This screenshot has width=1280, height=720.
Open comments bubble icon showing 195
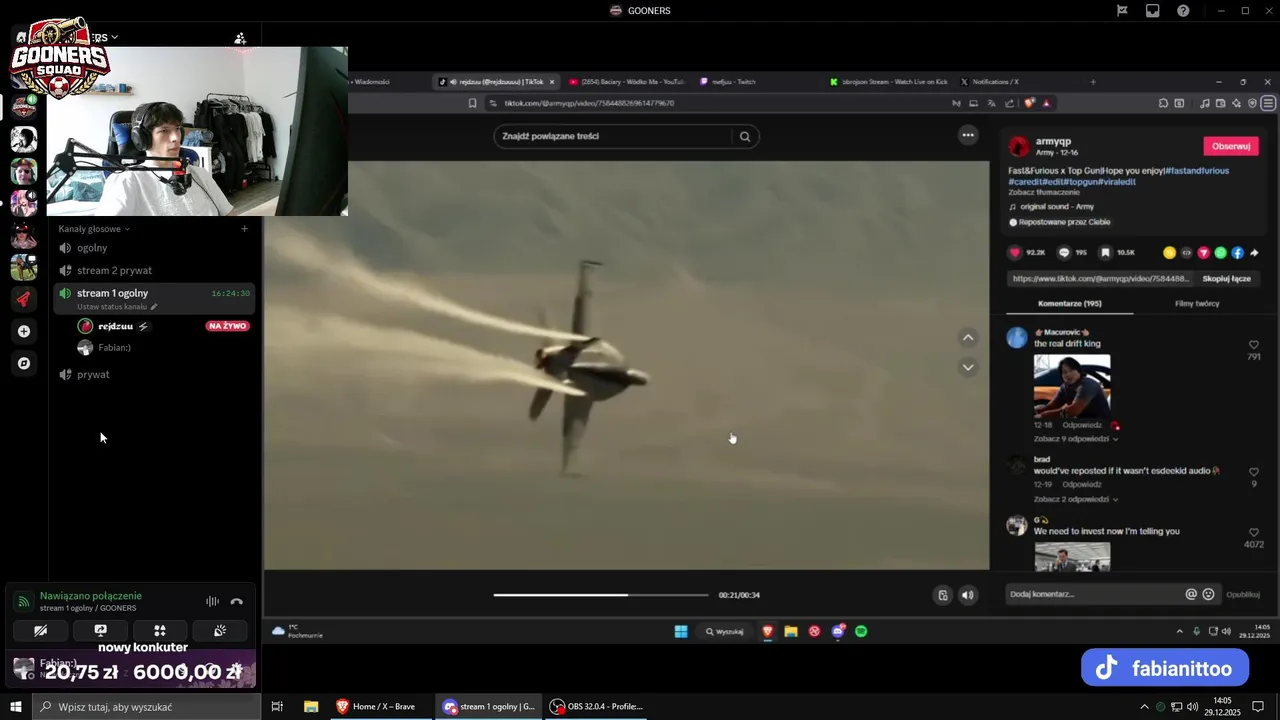1064,253
